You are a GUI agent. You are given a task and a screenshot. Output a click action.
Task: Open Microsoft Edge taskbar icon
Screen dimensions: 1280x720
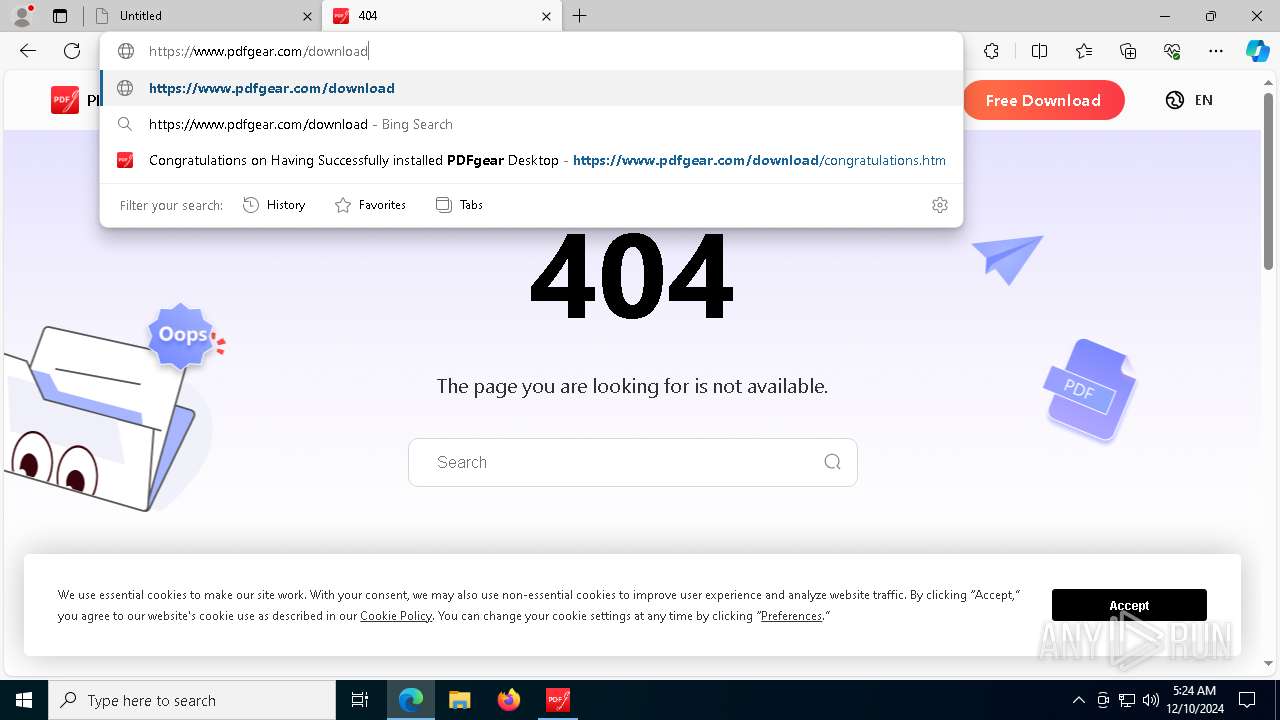click(411, 700)
